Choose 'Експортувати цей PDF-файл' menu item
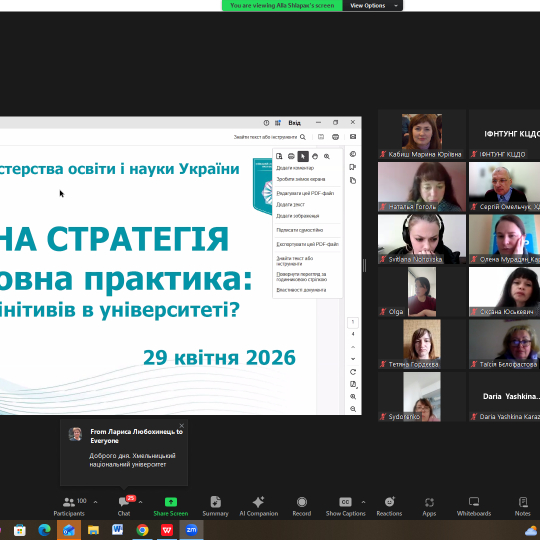 click(308, 244)
